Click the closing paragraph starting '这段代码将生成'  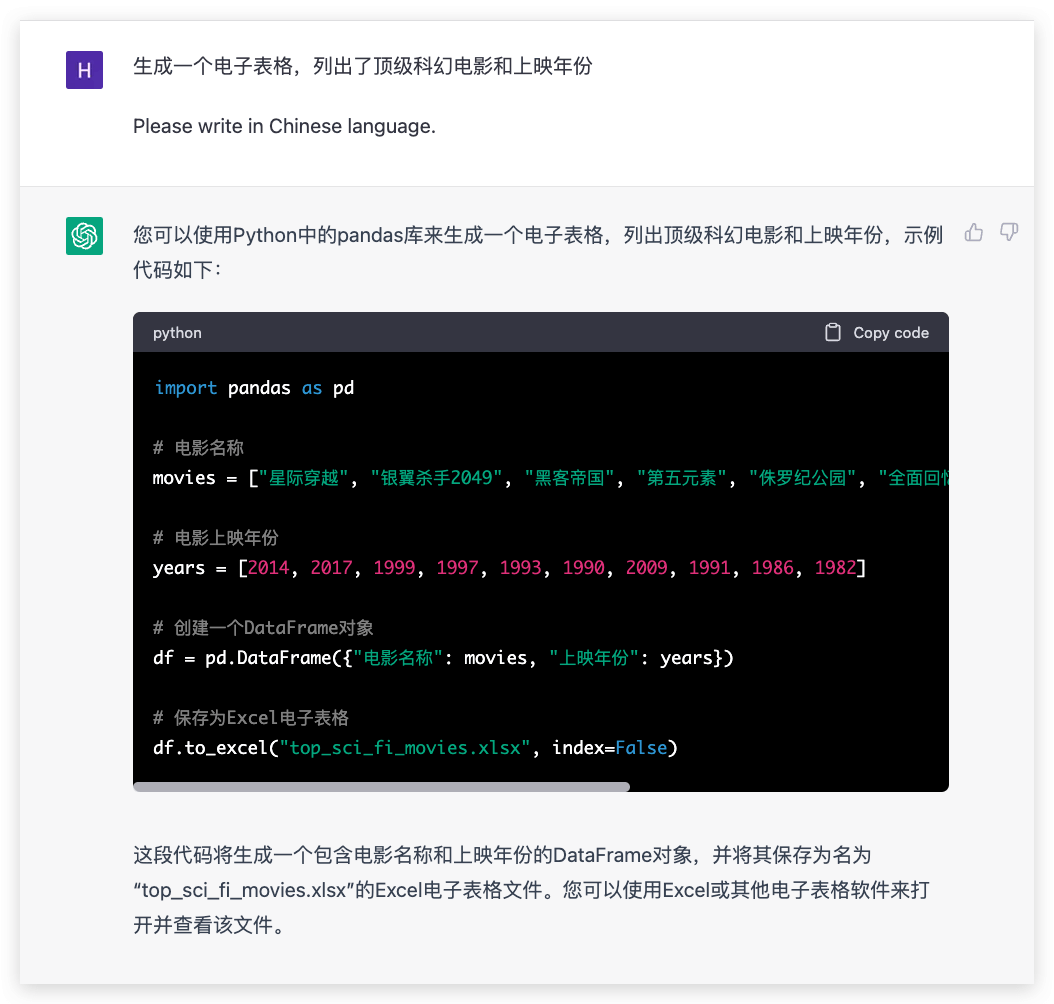531,890
